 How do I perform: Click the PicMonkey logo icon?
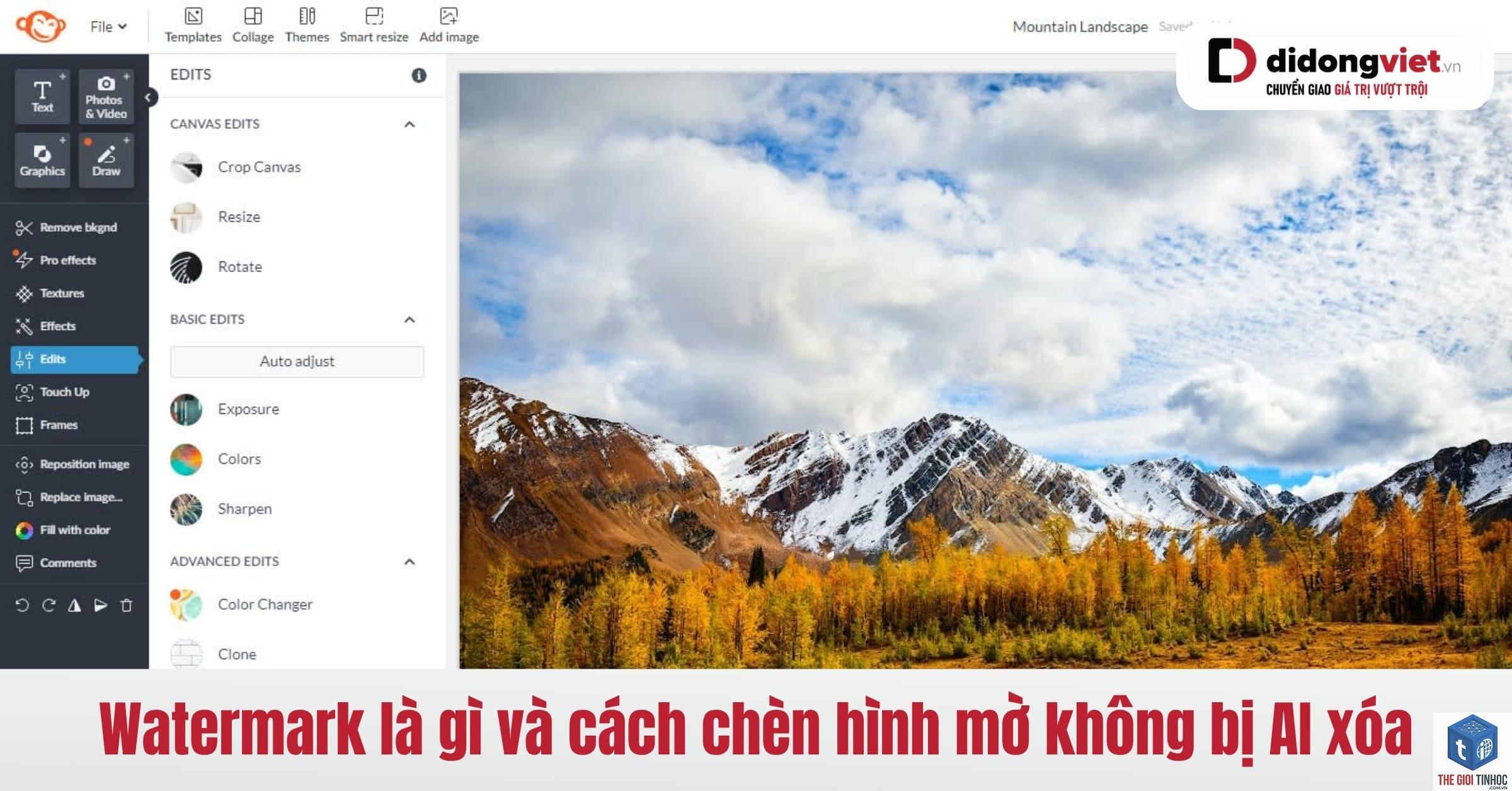[x=41, y=26]
